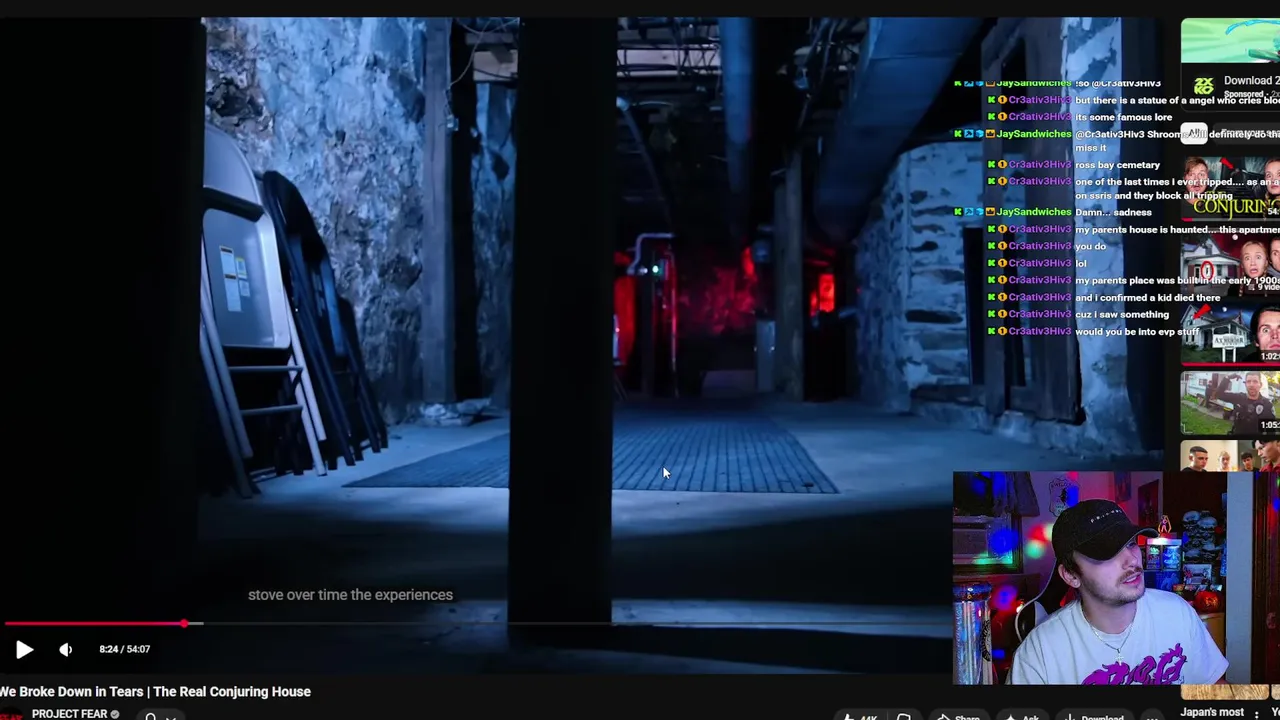
Task: Click the 'Japan's most' video title in sidebar
Action: (x=1212, y=713)
